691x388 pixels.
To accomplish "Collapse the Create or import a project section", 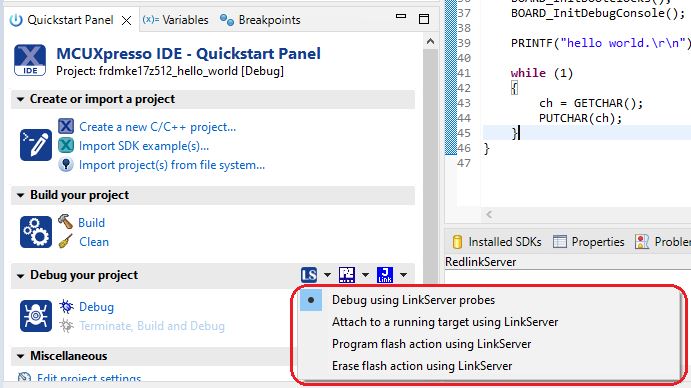I will (20, 100).
